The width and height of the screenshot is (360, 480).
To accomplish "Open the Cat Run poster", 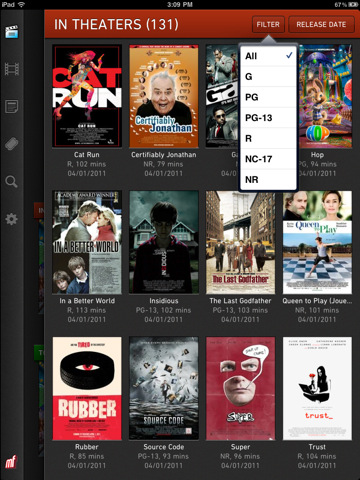I will pos(87,96).
